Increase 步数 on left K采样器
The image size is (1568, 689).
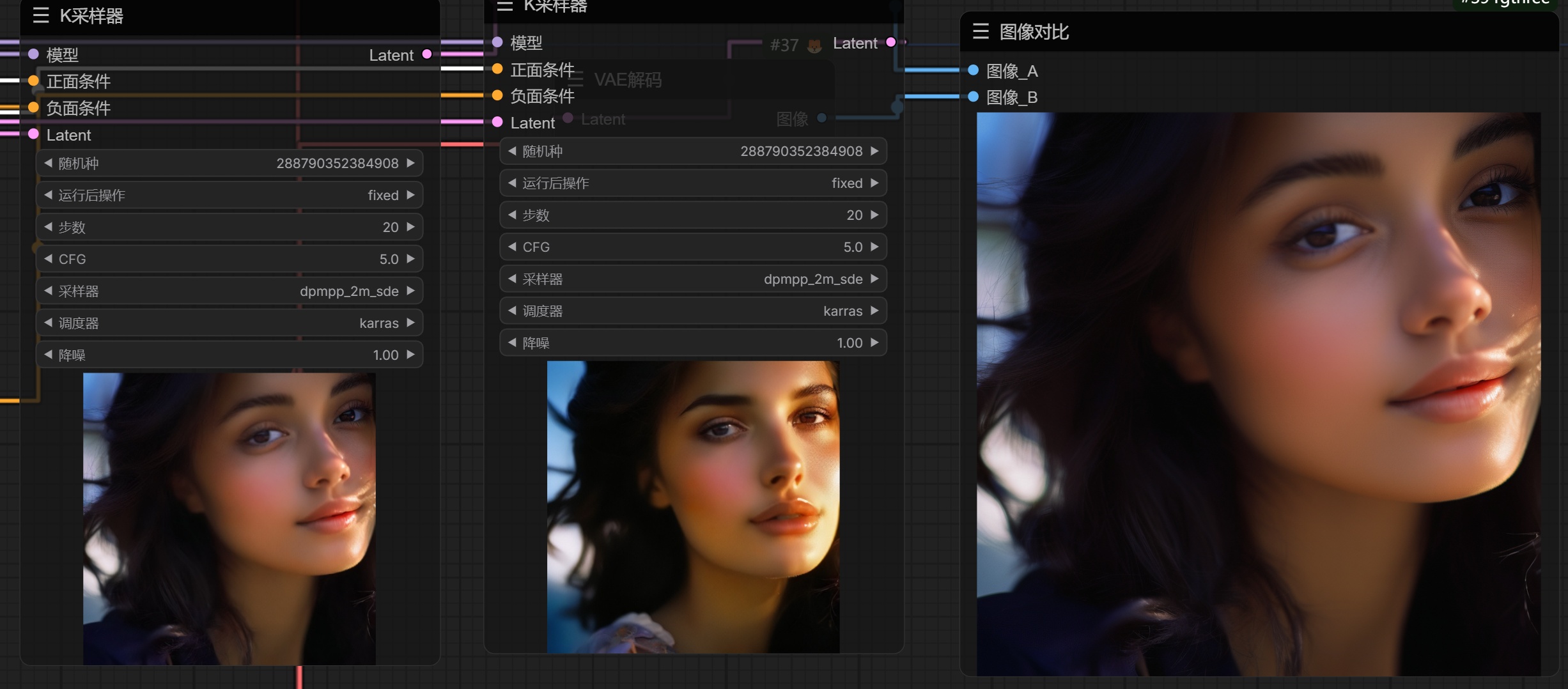pyautogui.click(x=411, y=227)
